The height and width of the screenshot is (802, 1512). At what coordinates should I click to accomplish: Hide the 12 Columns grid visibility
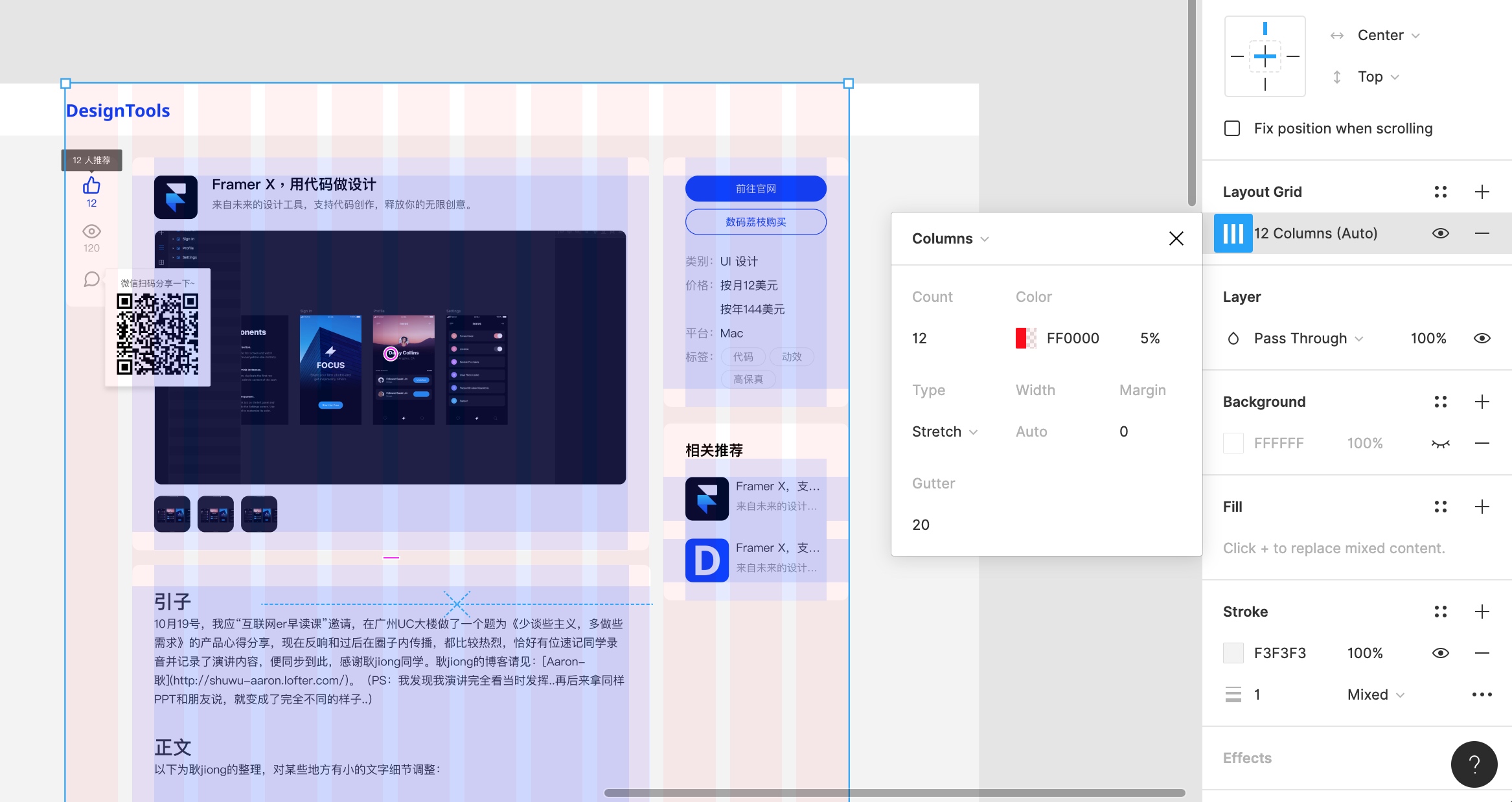(x=1440, y=233)
